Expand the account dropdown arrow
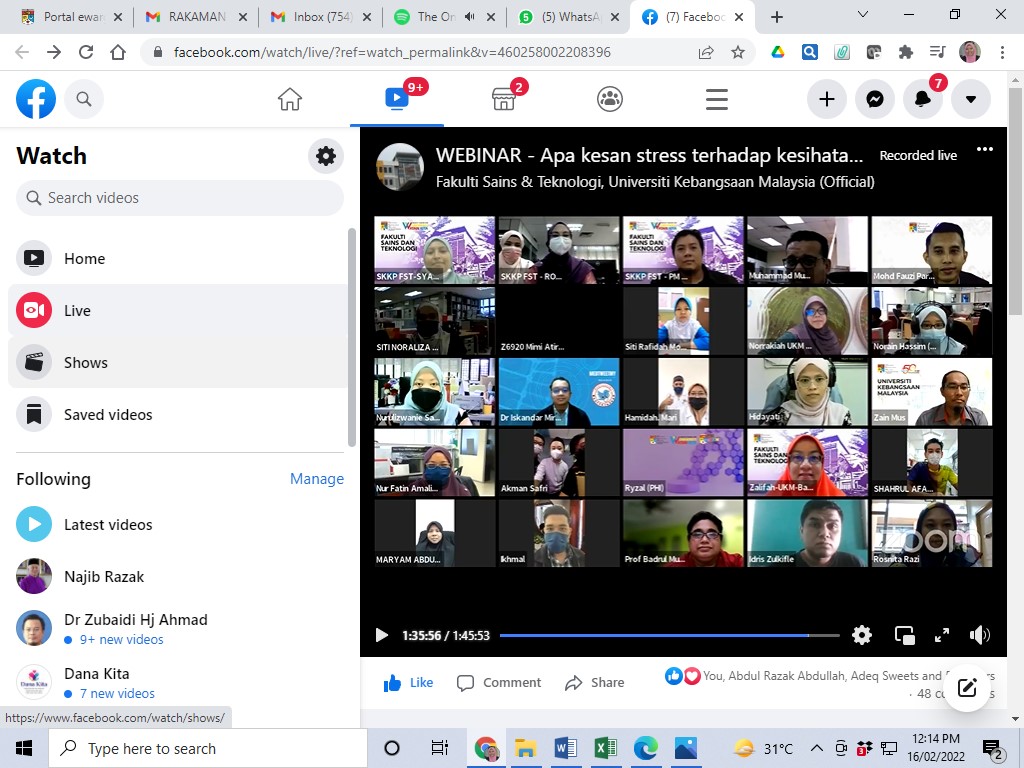This screenshot has height=768, width=1024. [x=970, y=99]
